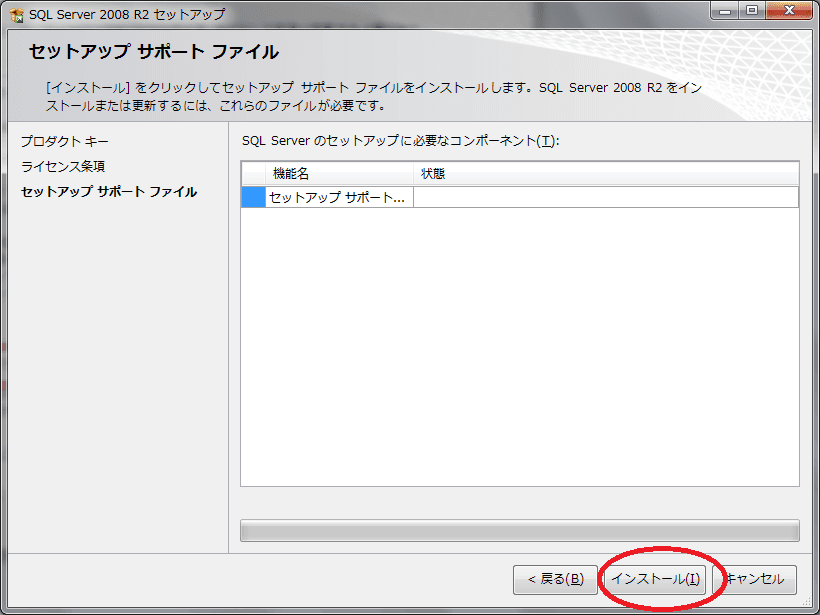Click the SQL Server setup icon in the title bar
Screen dimensions: 820x615
click(13, 12)
